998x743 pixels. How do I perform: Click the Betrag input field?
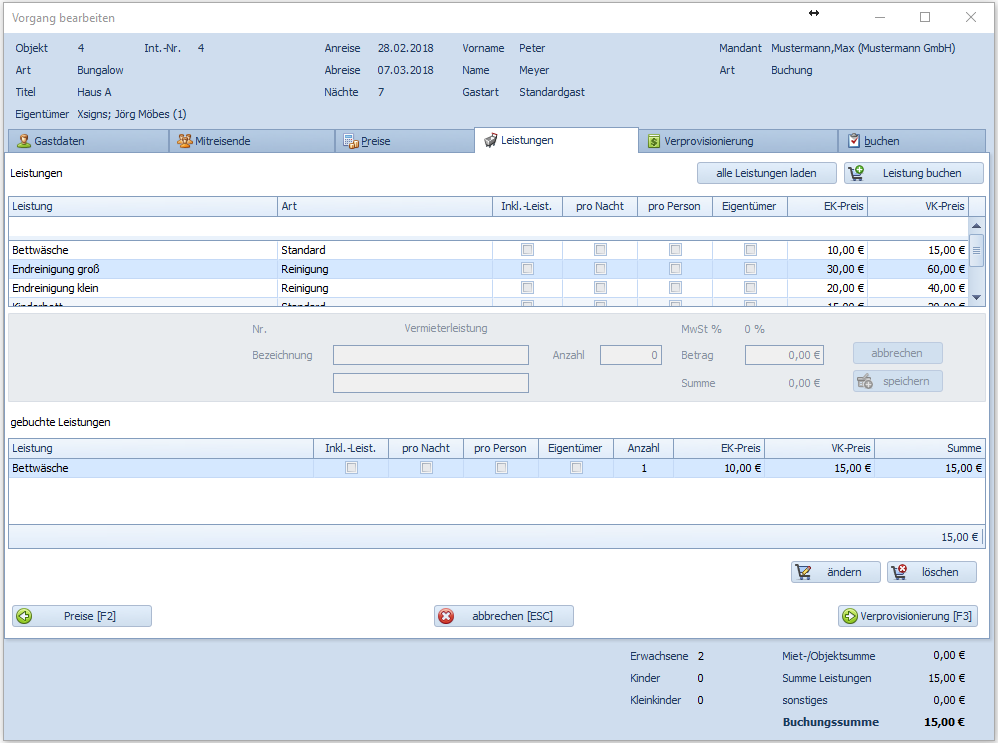click(x=784, y=355)
